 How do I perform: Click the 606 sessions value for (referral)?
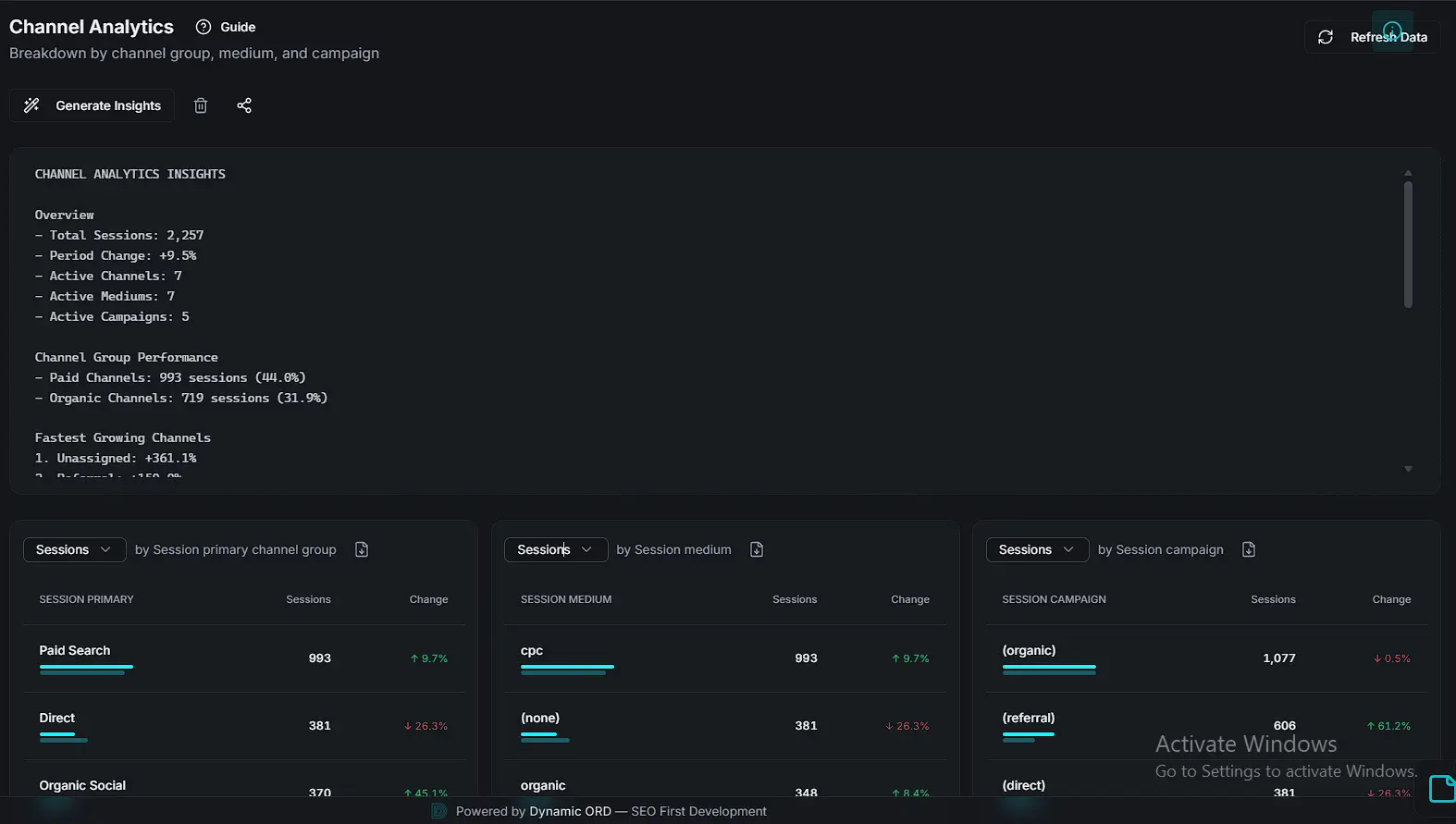click(x=1284, y=726)
